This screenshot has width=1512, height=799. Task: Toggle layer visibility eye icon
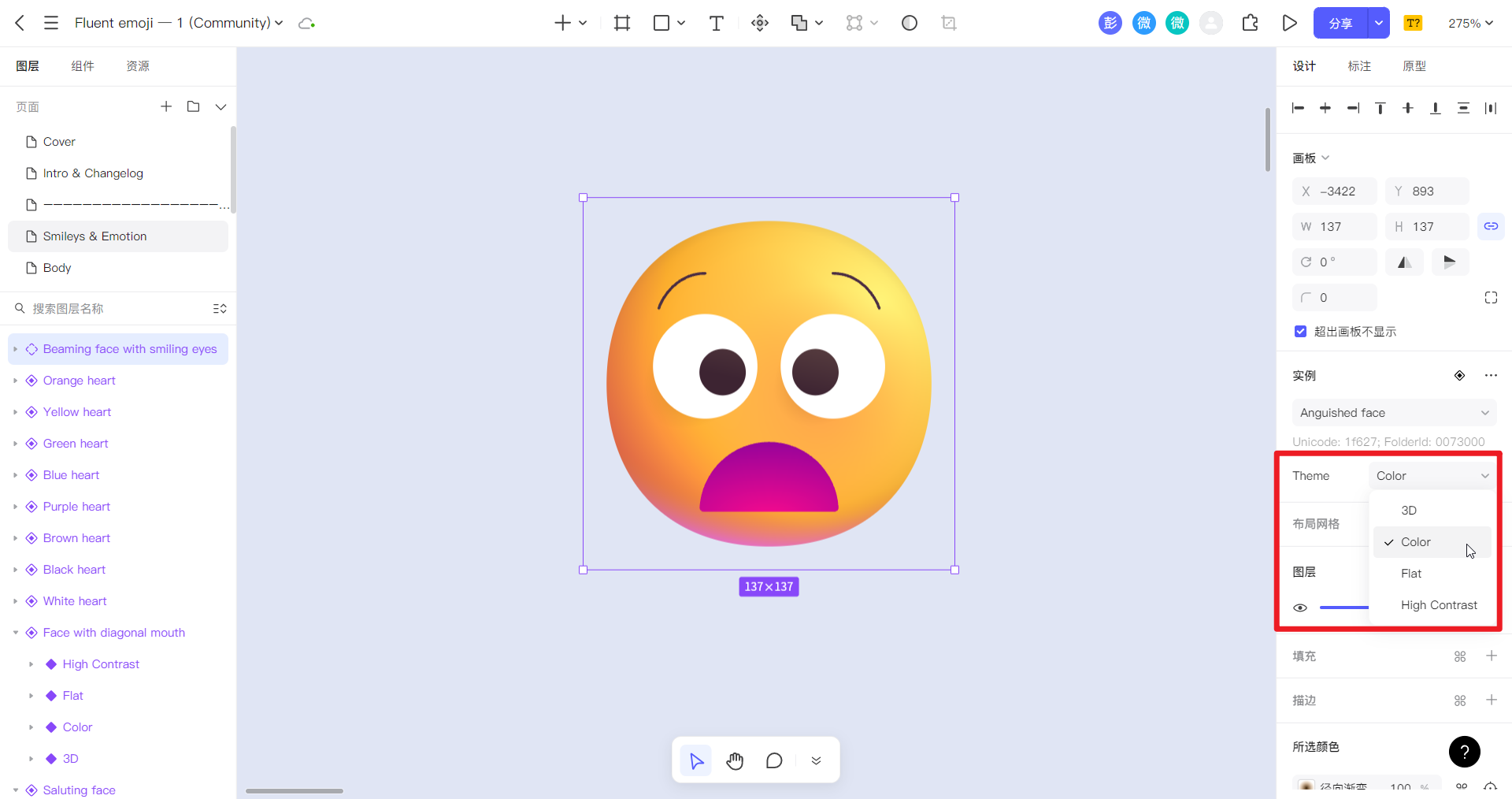click(x=1300, y=608)
